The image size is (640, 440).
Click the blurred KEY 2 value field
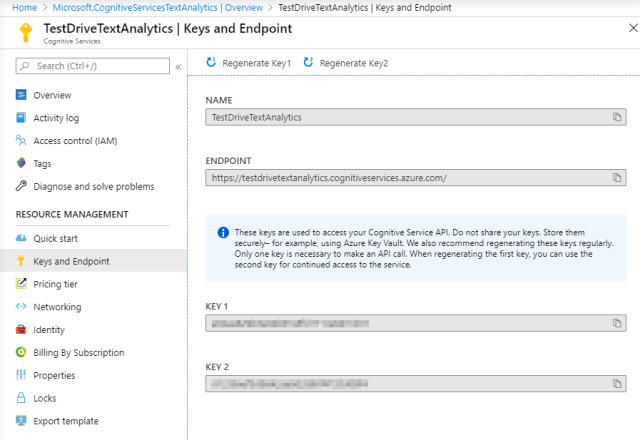click(416, 384)
